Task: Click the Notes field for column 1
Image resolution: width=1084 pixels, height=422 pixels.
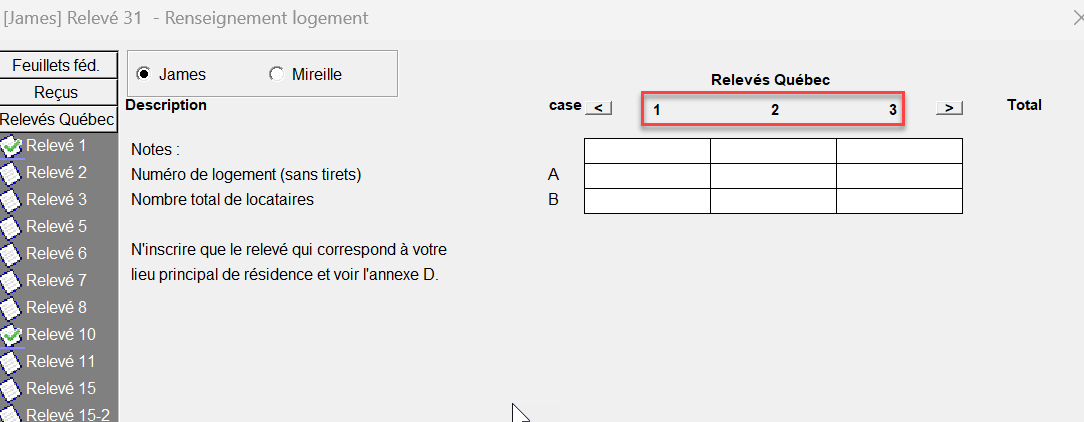Action: 647,151
